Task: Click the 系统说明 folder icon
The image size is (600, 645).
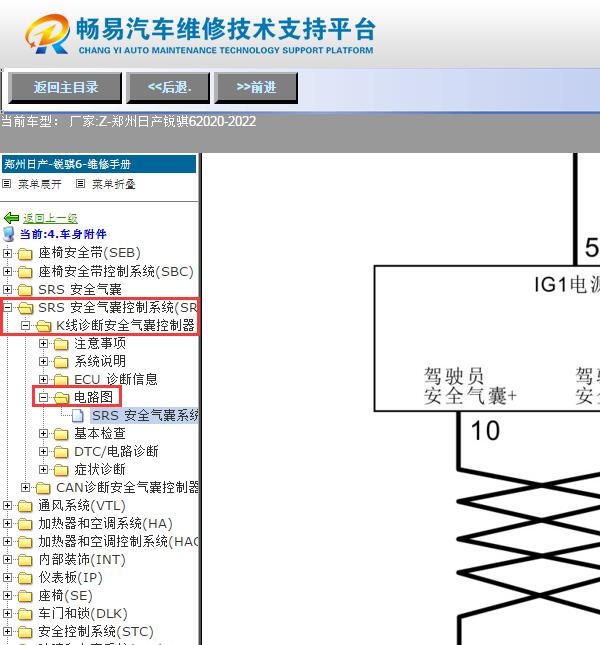Action: (x=61, y=362)
